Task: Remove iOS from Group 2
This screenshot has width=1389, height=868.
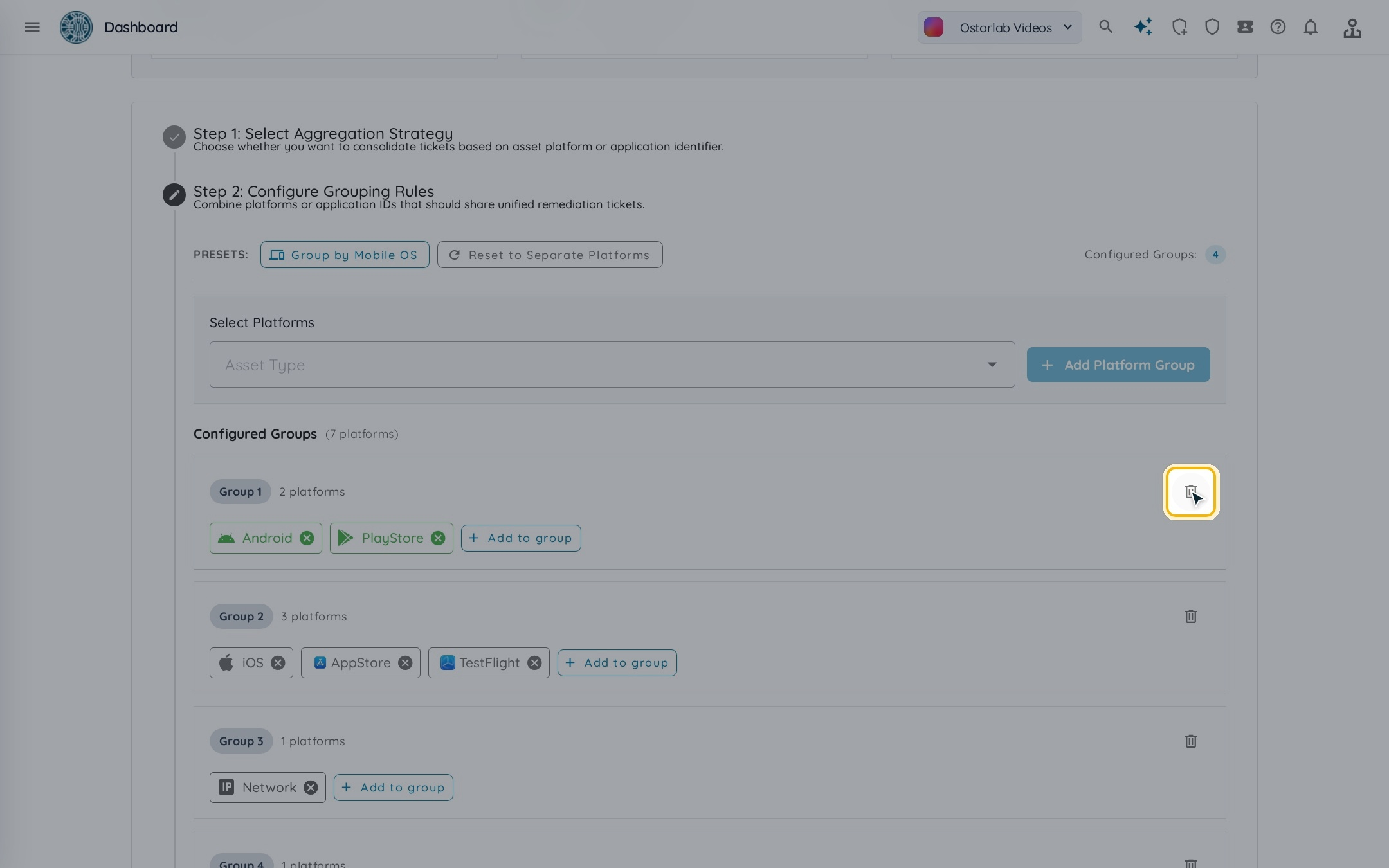Action: [278, 663]
